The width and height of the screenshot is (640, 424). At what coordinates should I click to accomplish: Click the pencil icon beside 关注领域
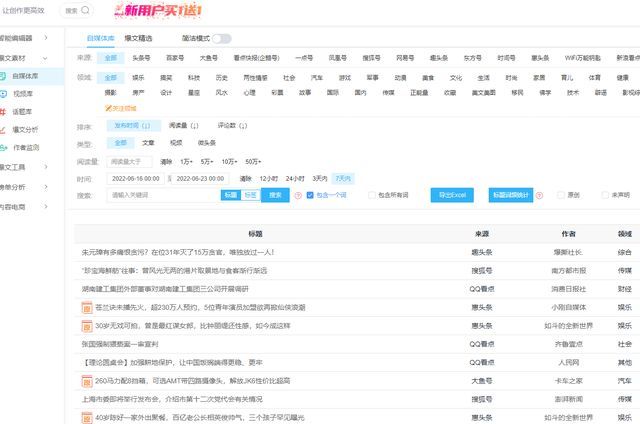108,109
